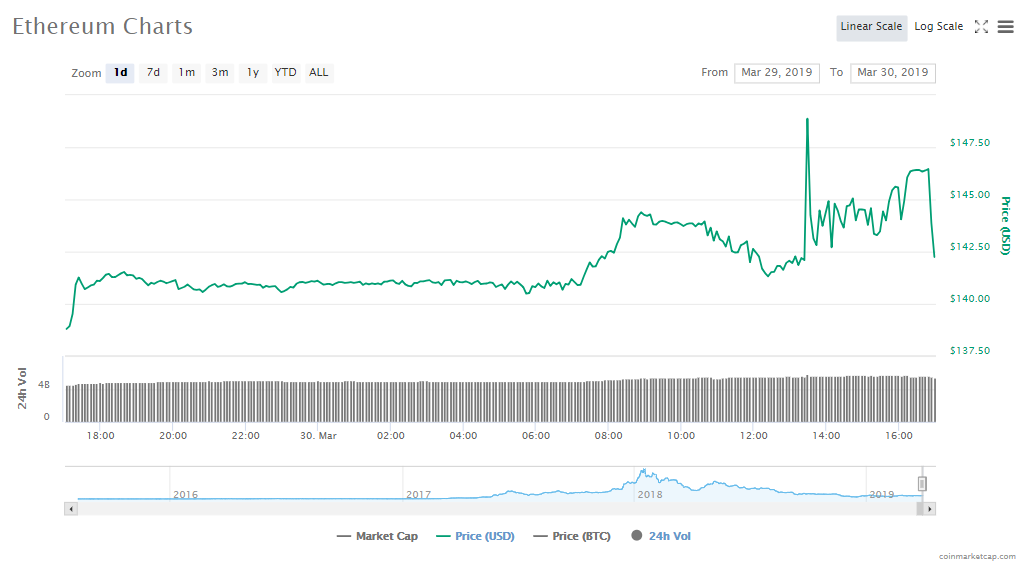1029x565 pixels.
Task: Select the 7d zoom range
Action: click(x=153, y=73)
